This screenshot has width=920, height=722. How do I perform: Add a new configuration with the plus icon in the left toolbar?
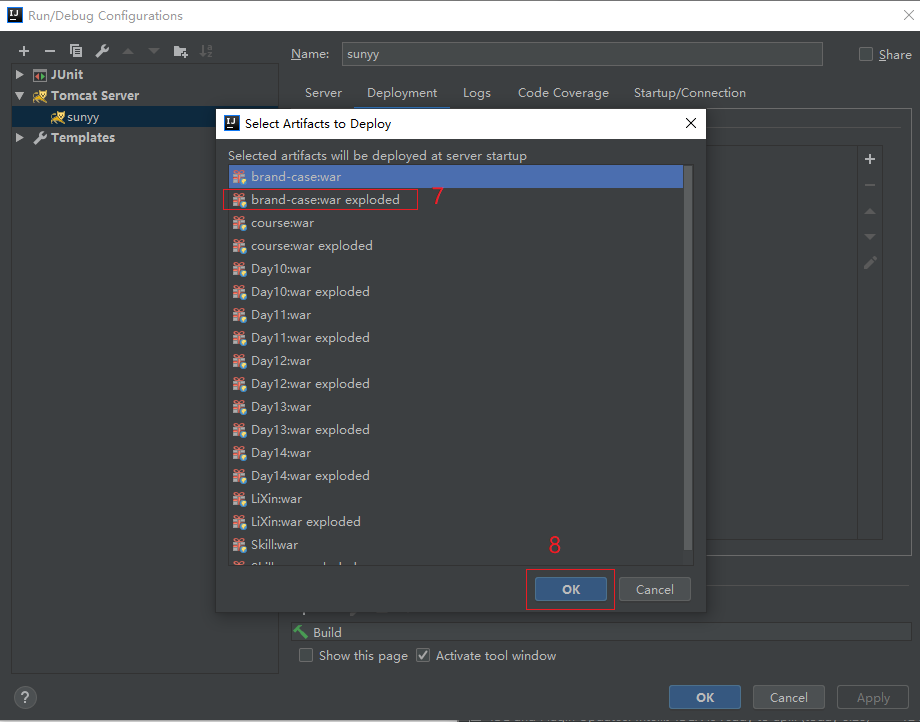click(24, 51)
